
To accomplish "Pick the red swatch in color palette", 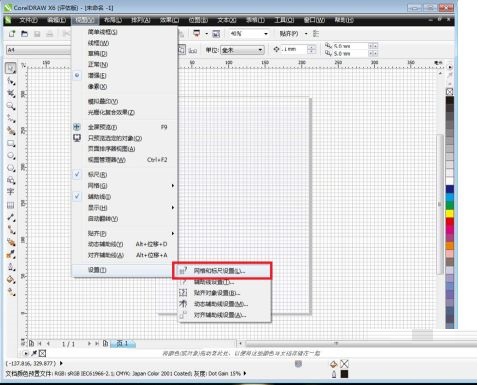I will pyautogui.click(x=450, y=222).
